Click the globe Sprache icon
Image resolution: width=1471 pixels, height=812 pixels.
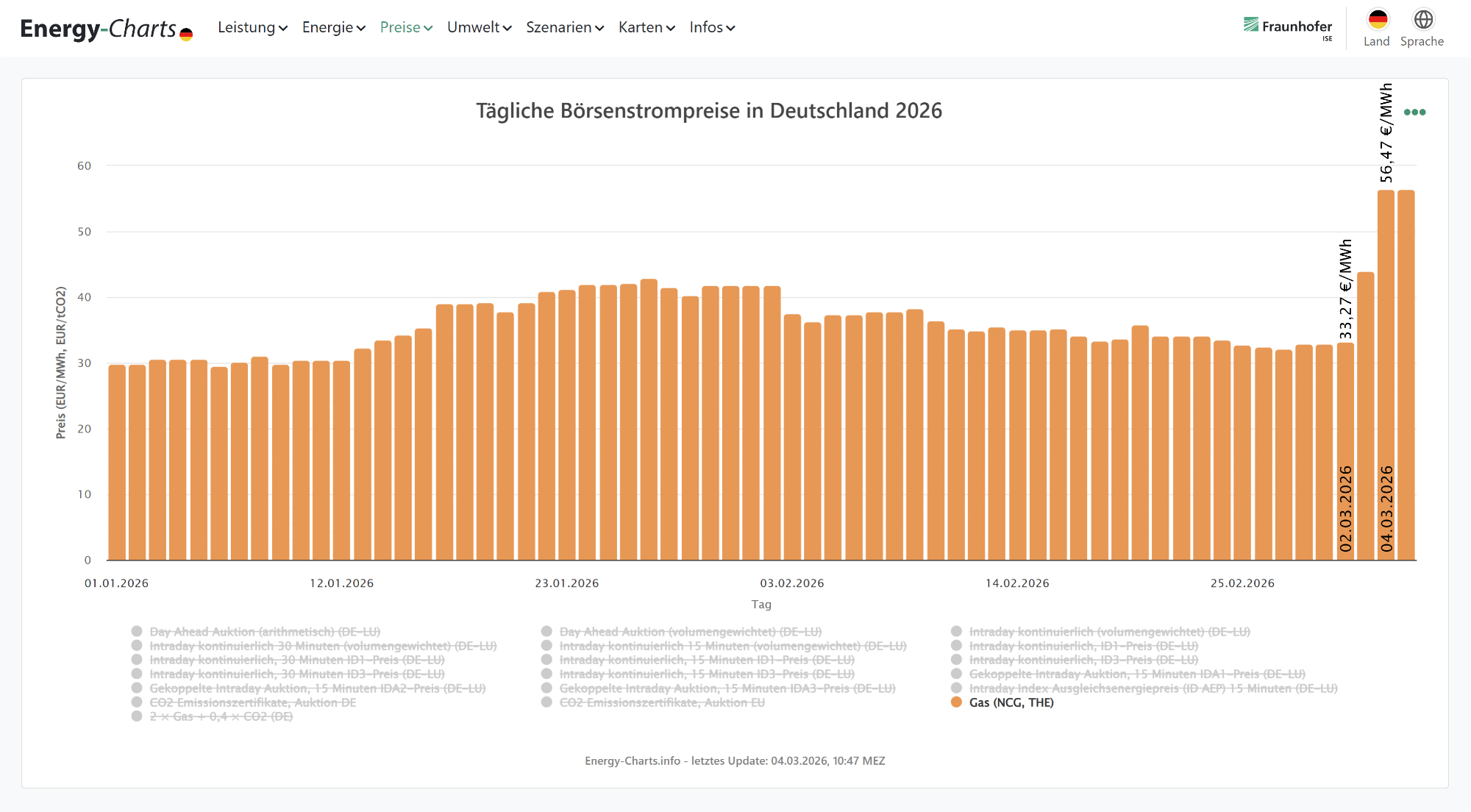pyautogui.click(x=1423, y=20)
